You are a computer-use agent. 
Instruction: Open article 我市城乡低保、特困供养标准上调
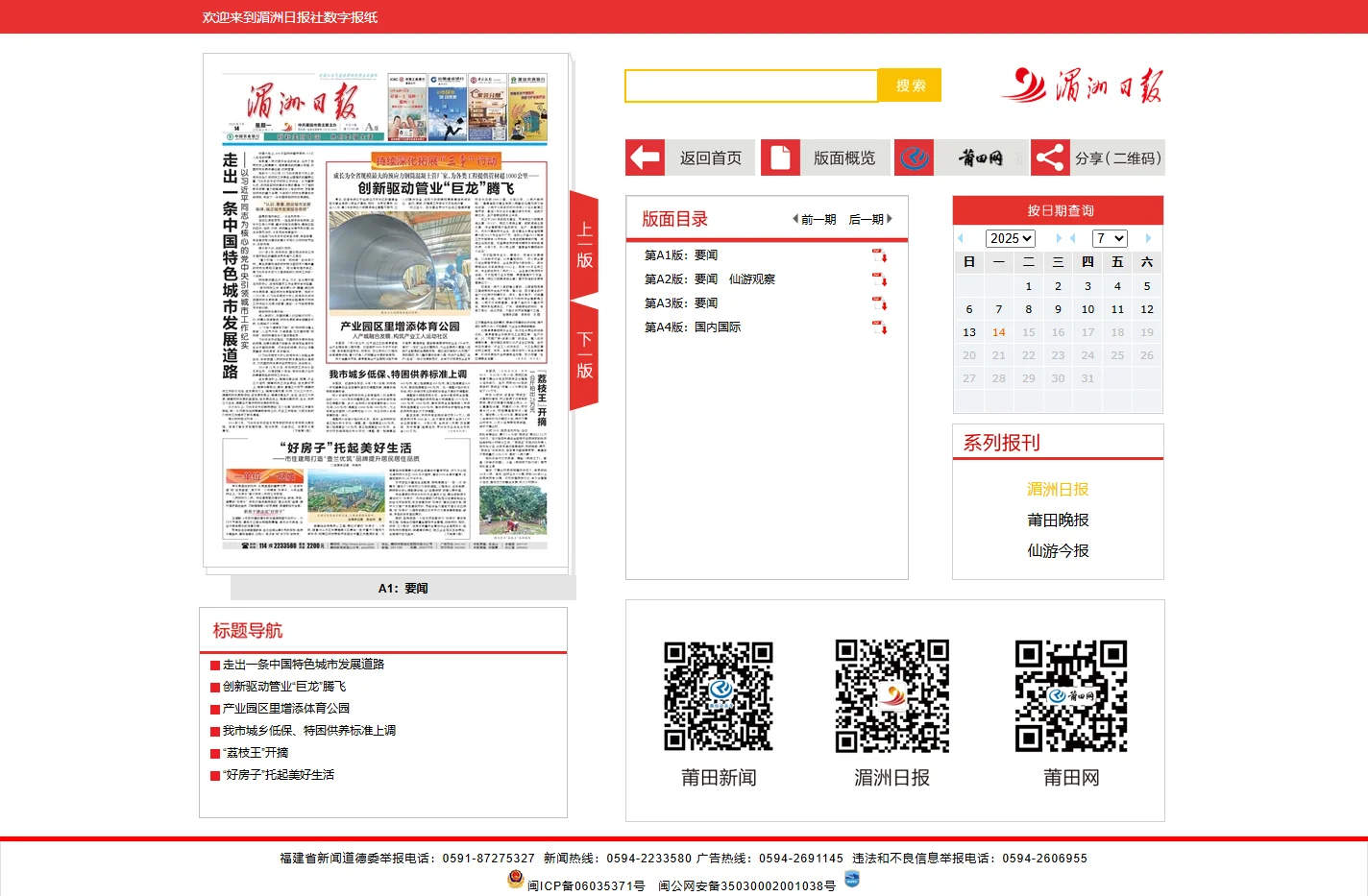point(309,731)
